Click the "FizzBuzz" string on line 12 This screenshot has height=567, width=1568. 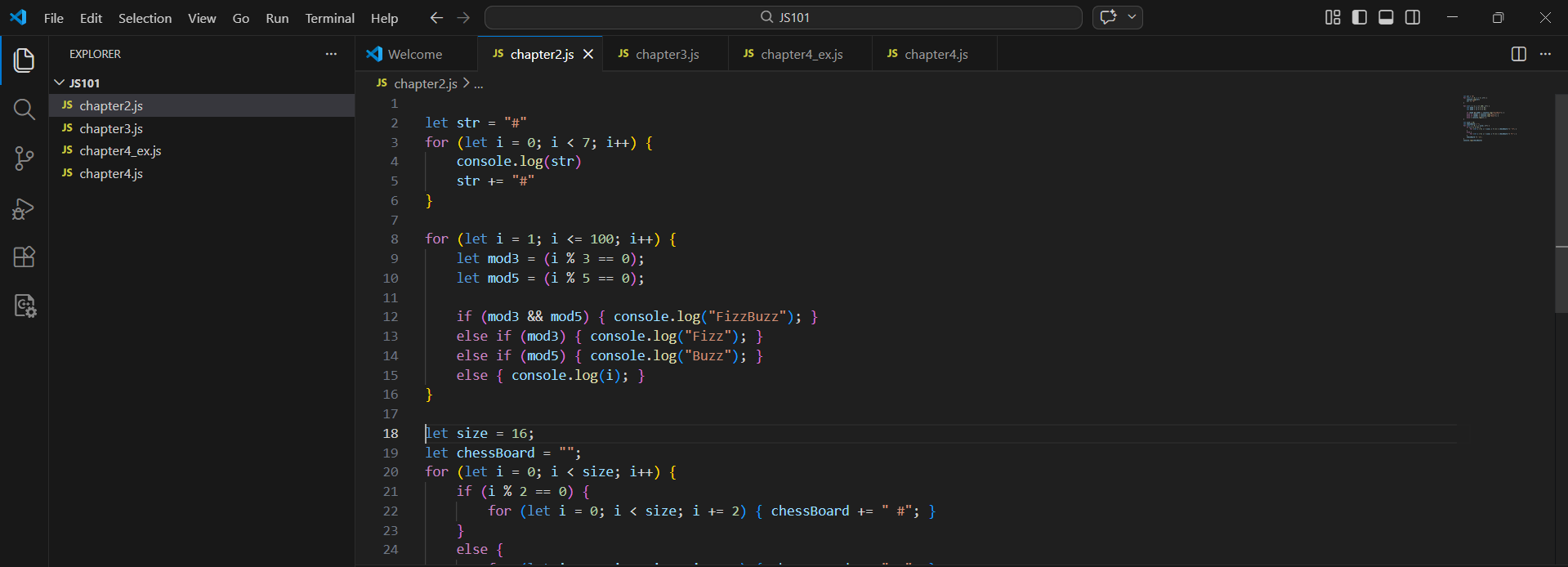click(748, 316)
